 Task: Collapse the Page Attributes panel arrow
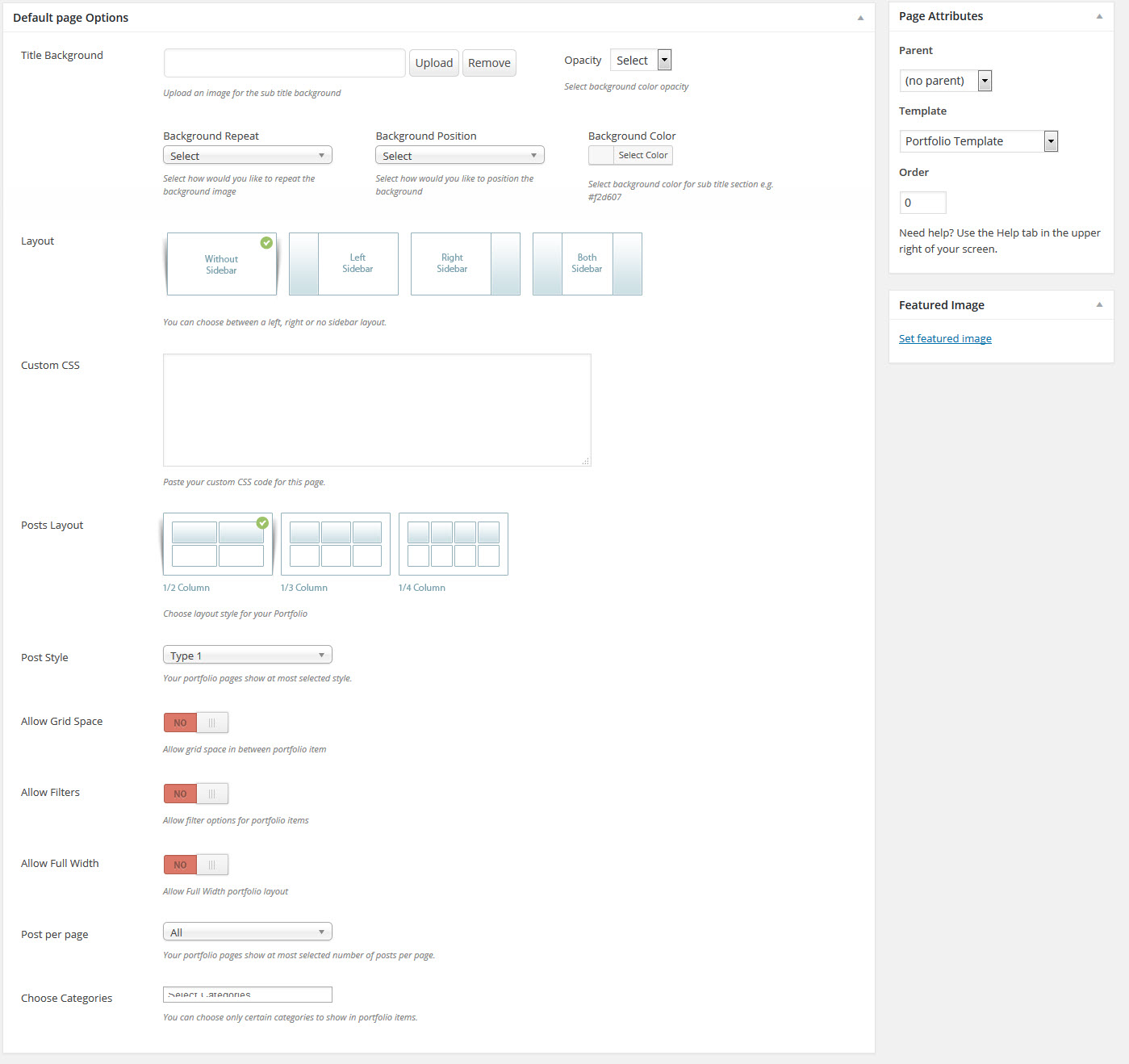[x=1099, y=16]
